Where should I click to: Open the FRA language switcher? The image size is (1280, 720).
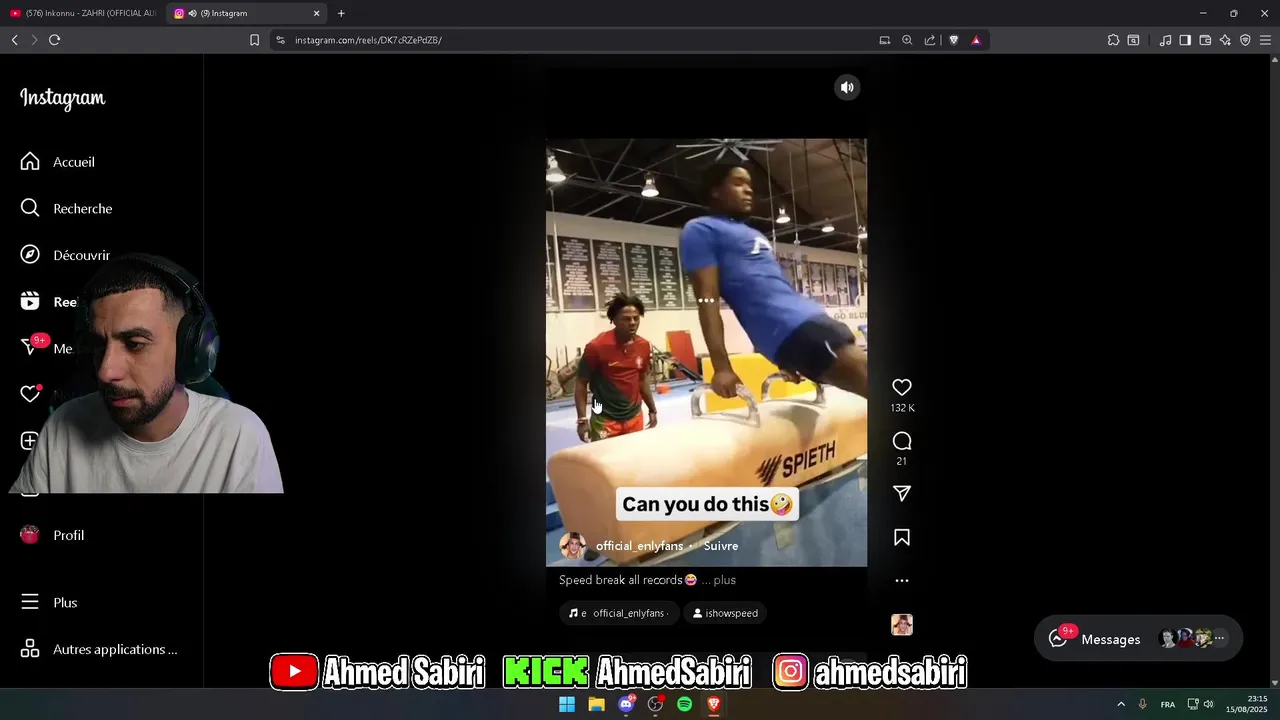coord(1168,704)
